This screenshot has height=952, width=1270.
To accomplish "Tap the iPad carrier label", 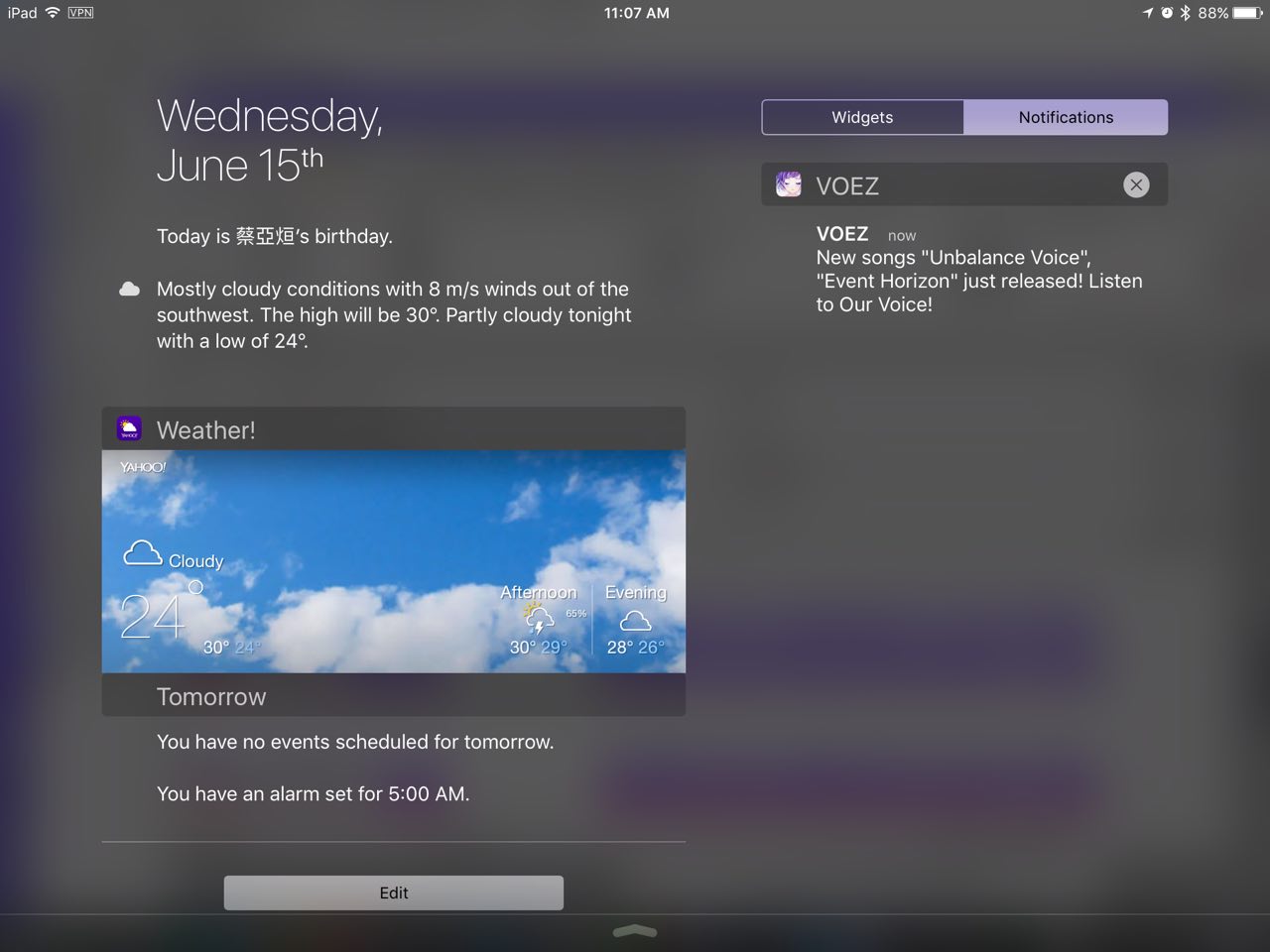I will click(22, 13).
